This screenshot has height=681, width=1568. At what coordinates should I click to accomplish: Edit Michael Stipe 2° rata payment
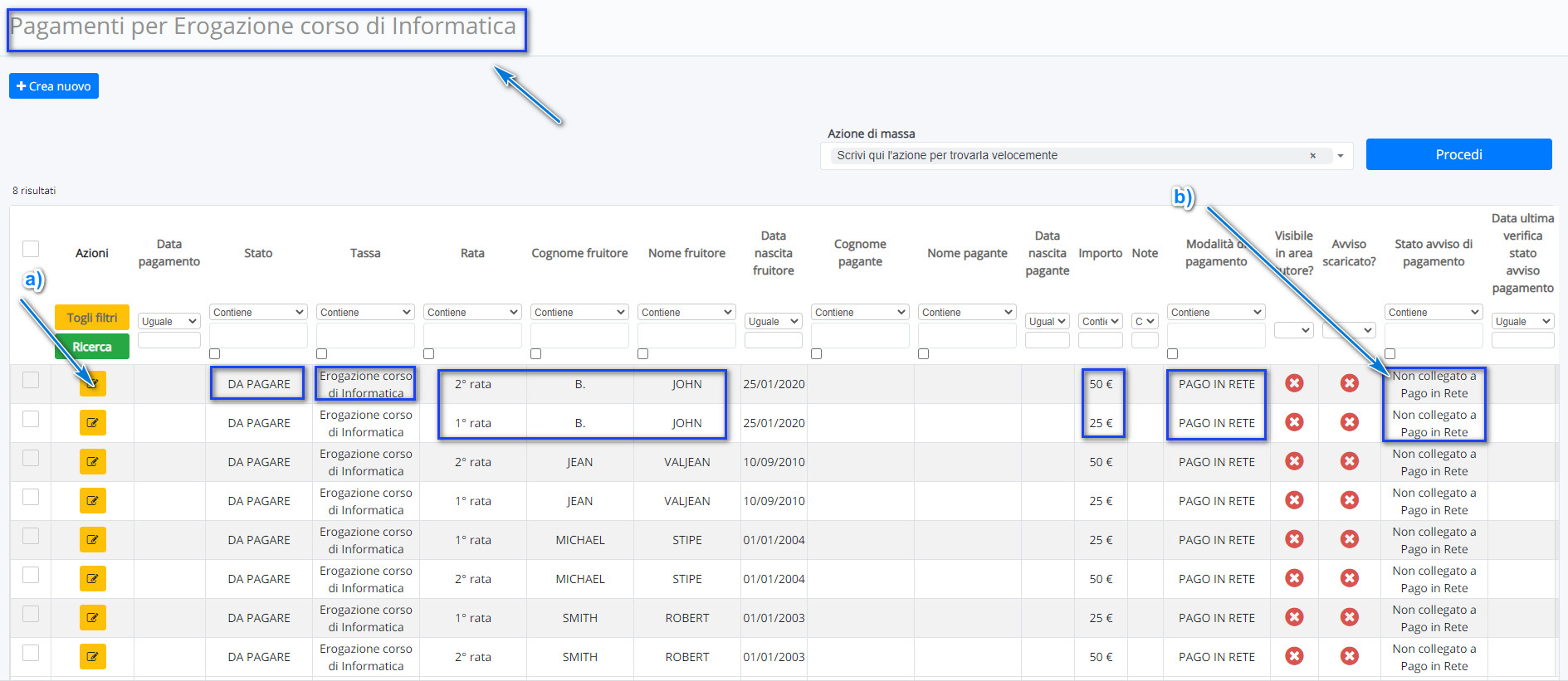(x=93, y=579)
